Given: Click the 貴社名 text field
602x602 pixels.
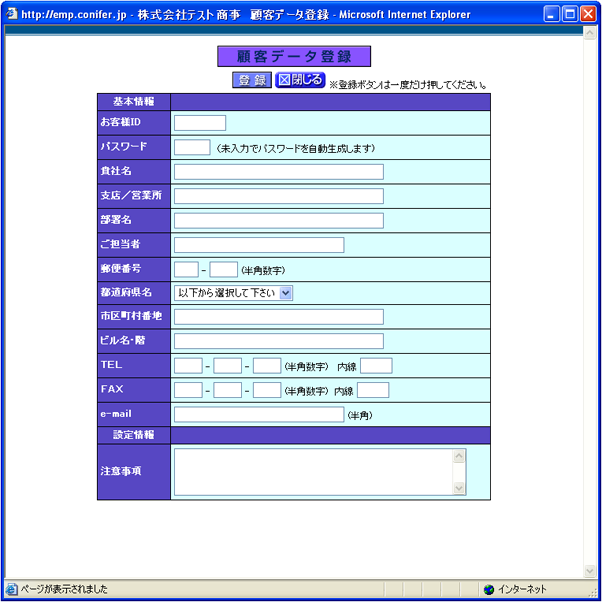Looking at the screenshot, I should pos(279,172).
